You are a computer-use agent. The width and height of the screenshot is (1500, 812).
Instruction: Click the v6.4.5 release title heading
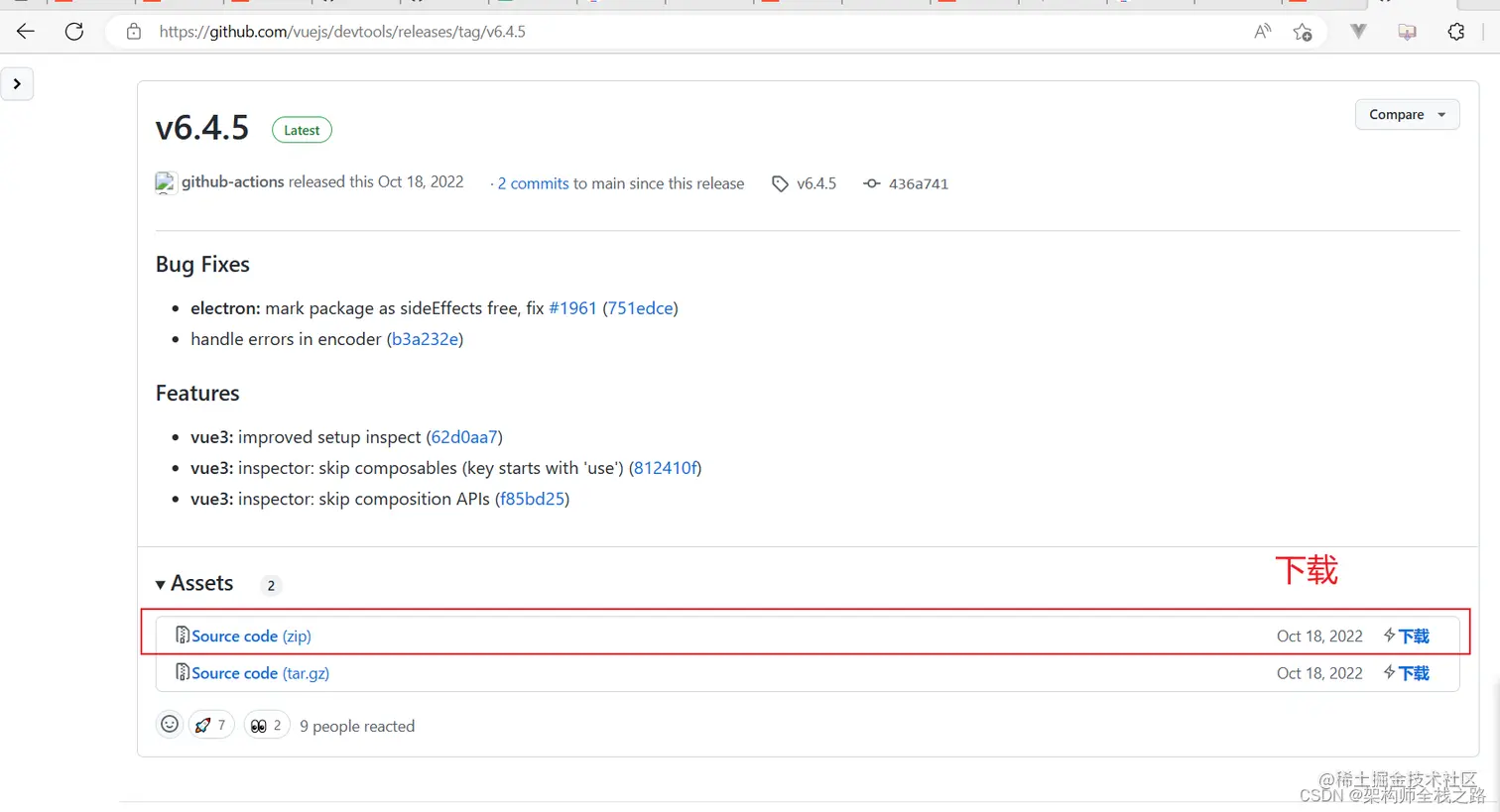coord(202,128)
